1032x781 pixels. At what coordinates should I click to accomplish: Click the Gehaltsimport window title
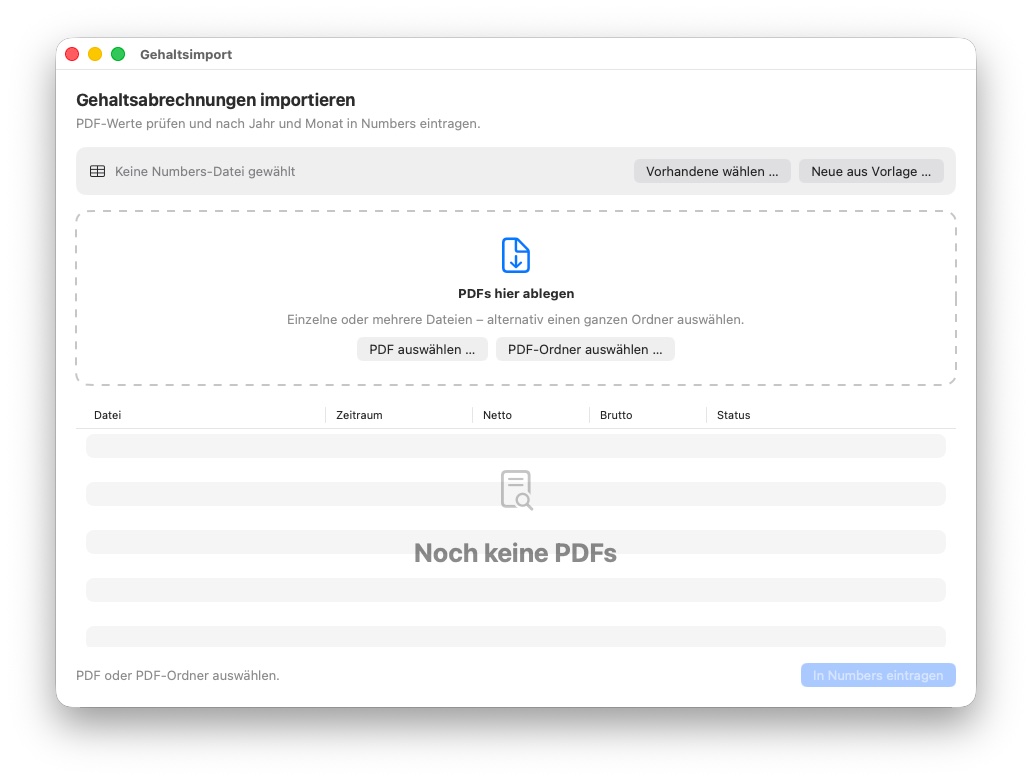point(186,55)
